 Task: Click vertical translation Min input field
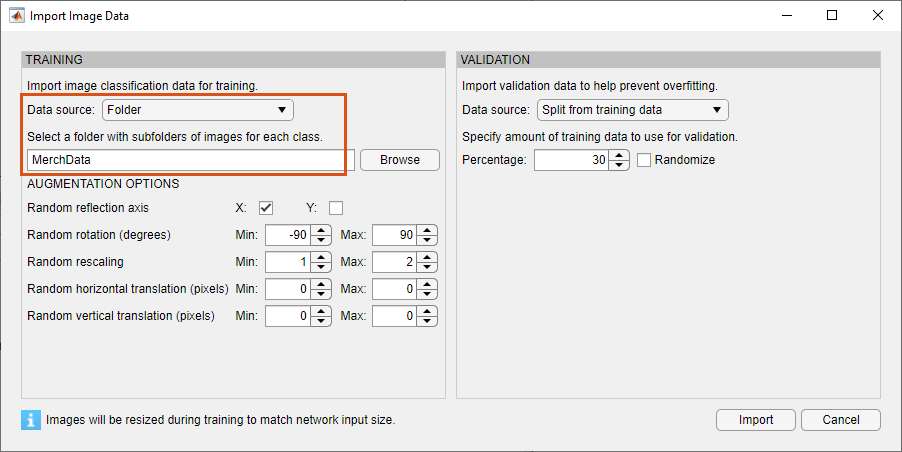(287, 316)
